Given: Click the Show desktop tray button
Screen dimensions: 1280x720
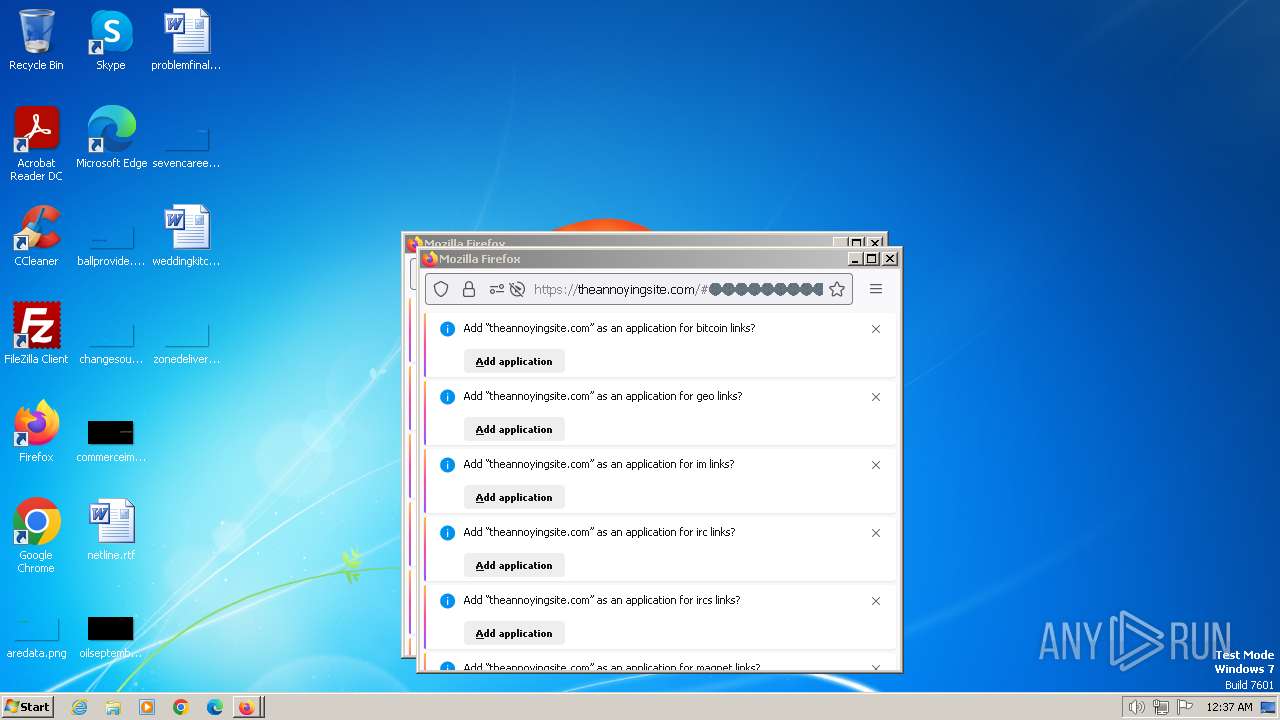Looking at the screenshot, I should pyautogui.click(x=1268, y=707).
